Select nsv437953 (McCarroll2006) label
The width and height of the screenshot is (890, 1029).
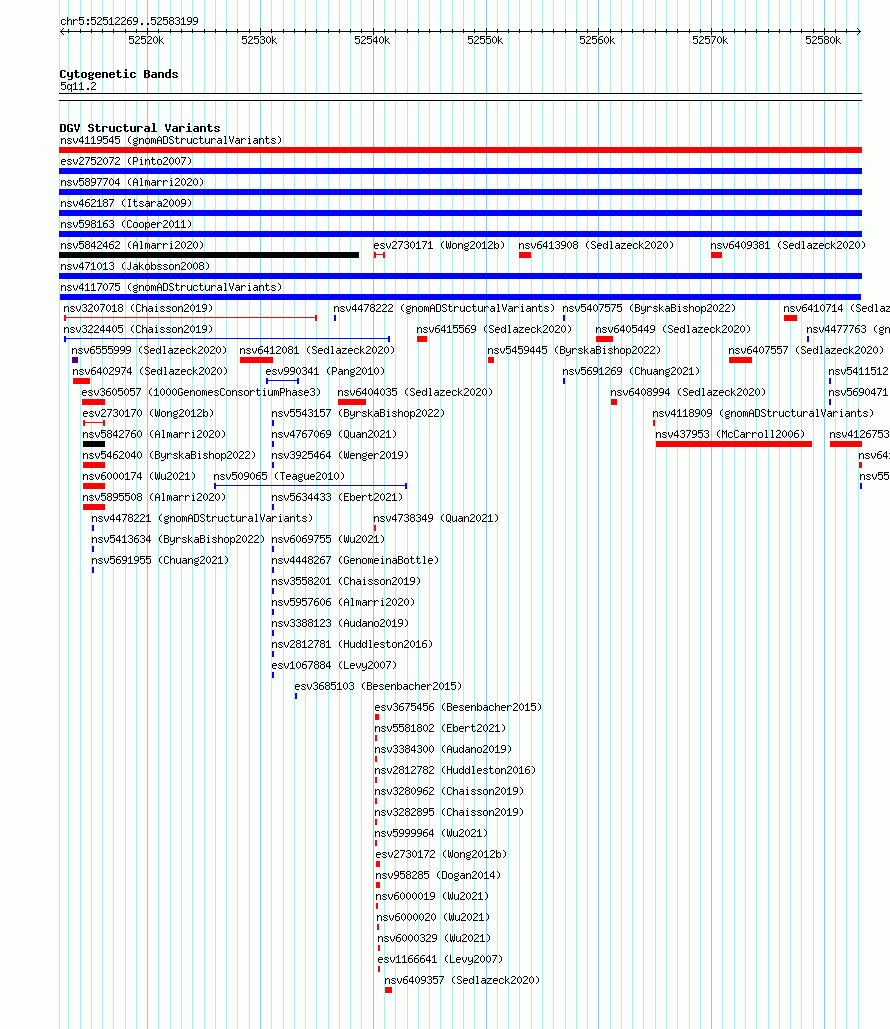730,434
